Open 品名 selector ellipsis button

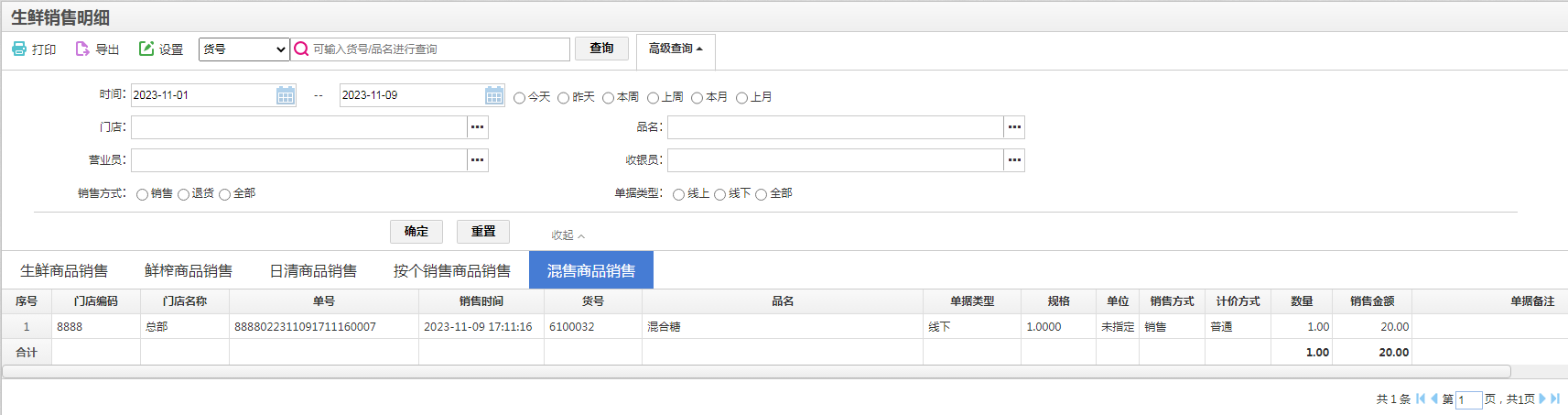[x=1014, y=127]
